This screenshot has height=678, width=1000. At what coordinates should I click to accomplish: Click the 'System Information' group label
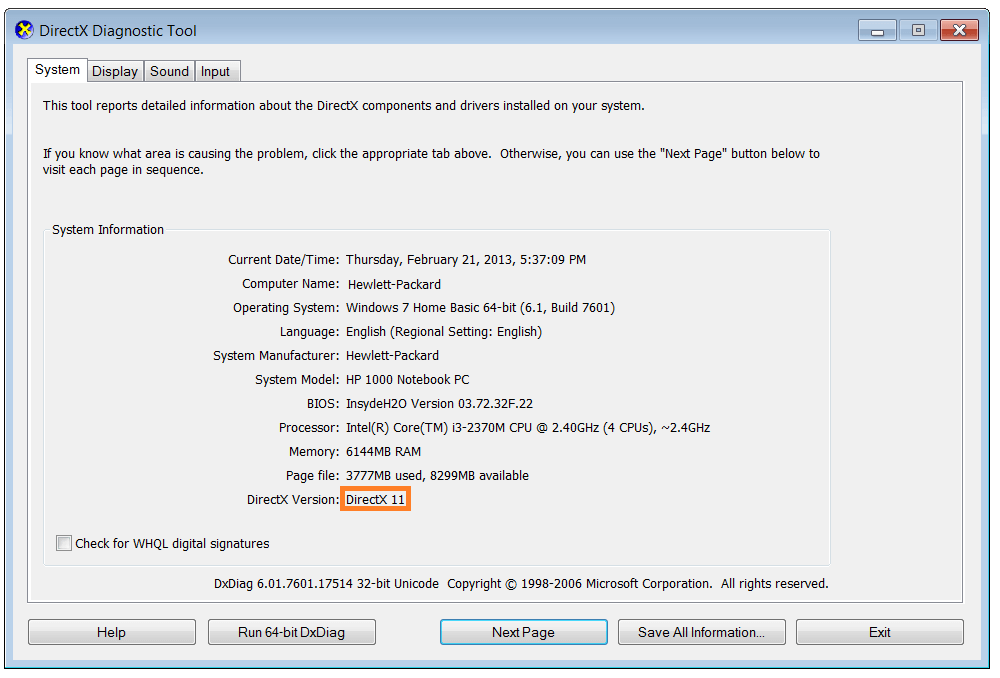(108, 230)
